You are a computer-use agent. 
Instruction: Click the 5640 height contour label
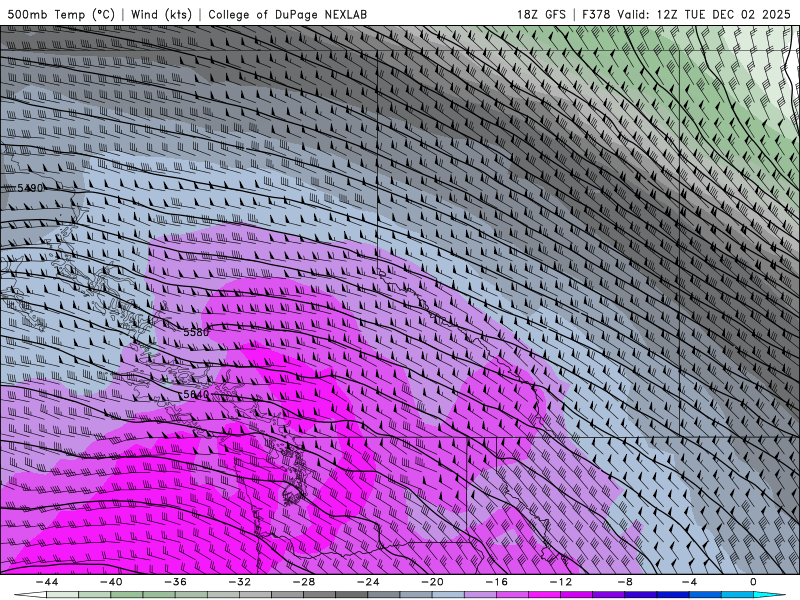pyautogui.click(x=196, y=394)
